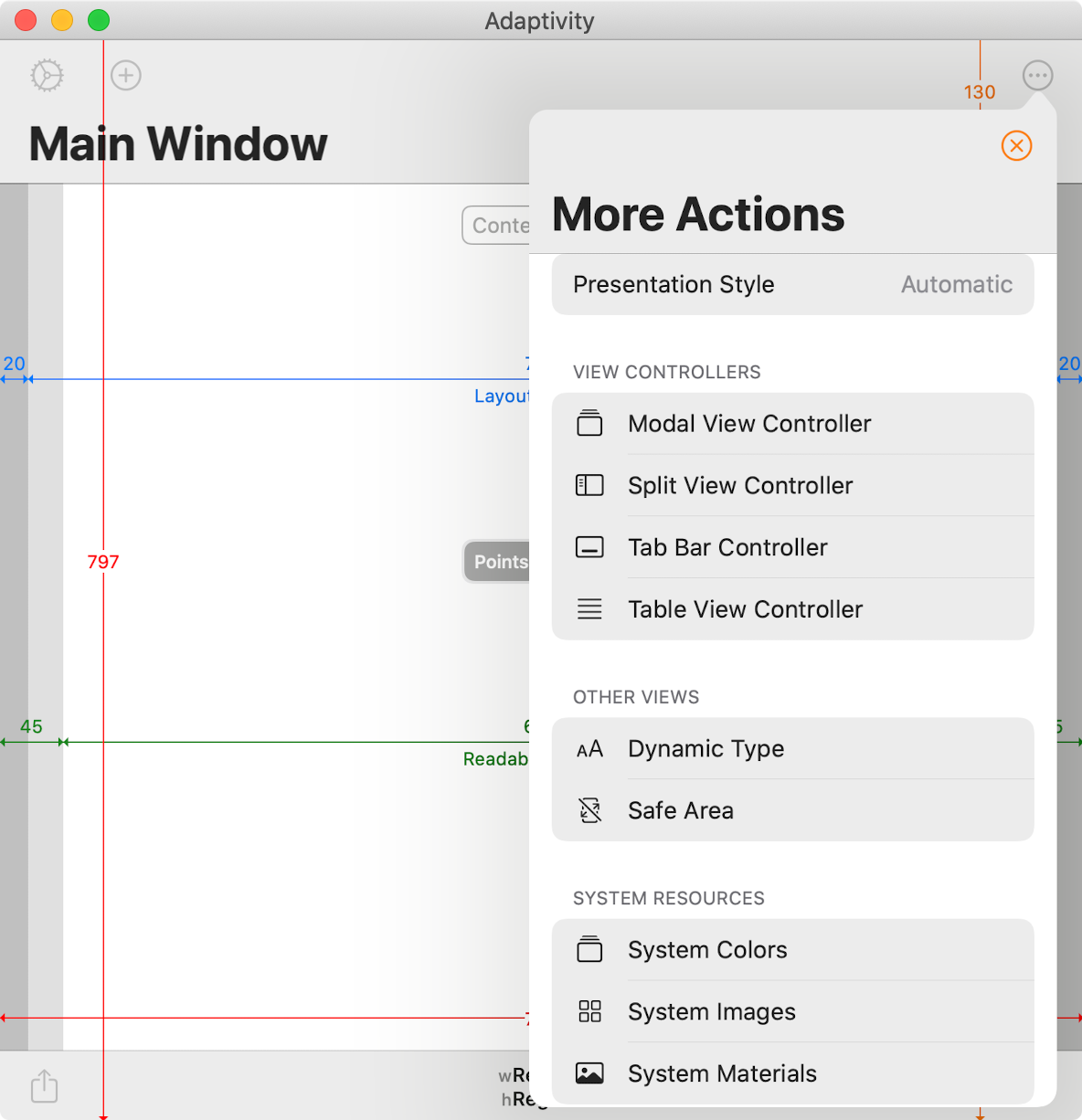
Task: Click the add (plus) circle button
Action: click(126, 75)
